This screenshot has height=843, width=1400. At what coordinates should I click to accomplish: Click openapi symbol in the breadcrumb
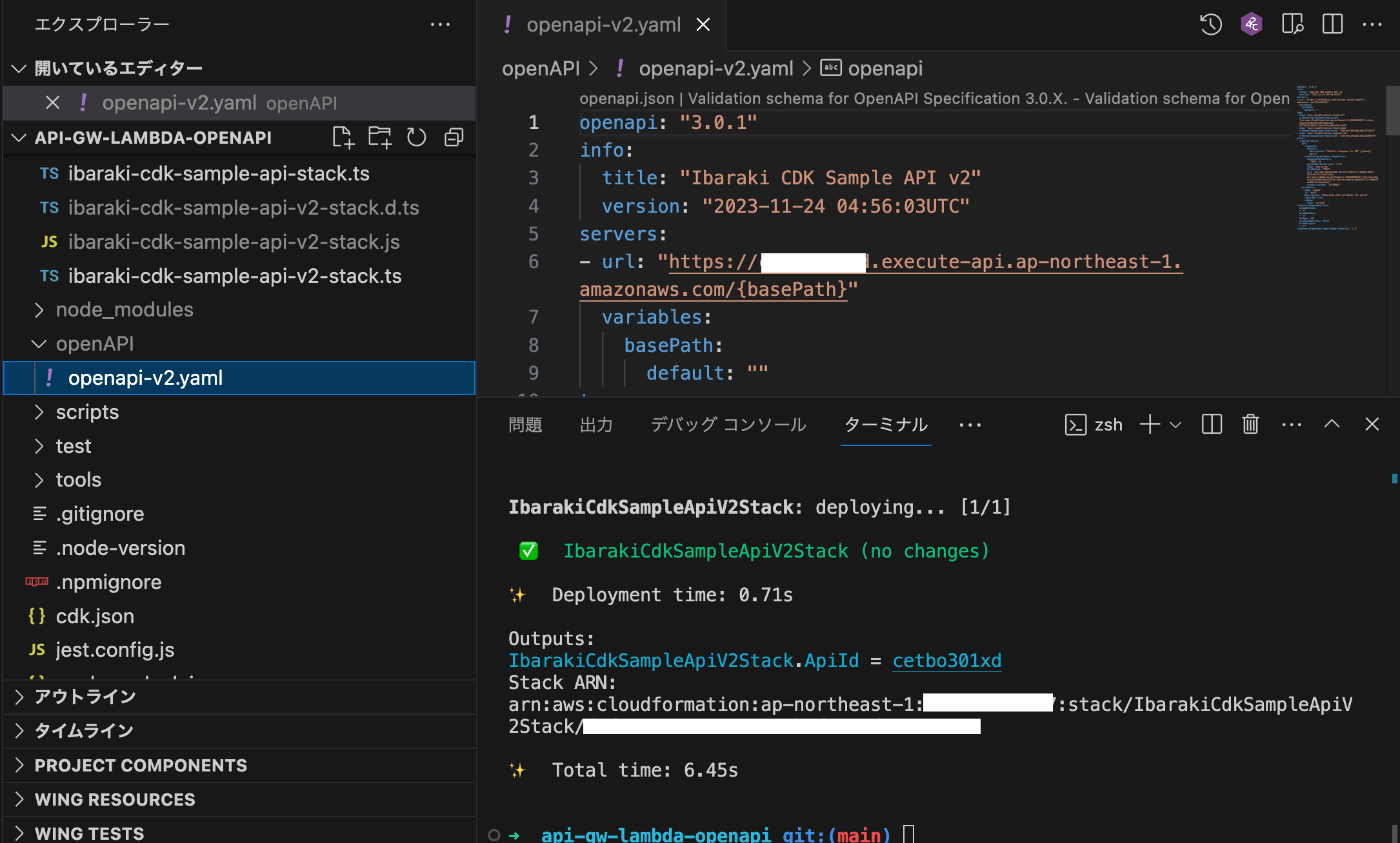pos(885,68)
